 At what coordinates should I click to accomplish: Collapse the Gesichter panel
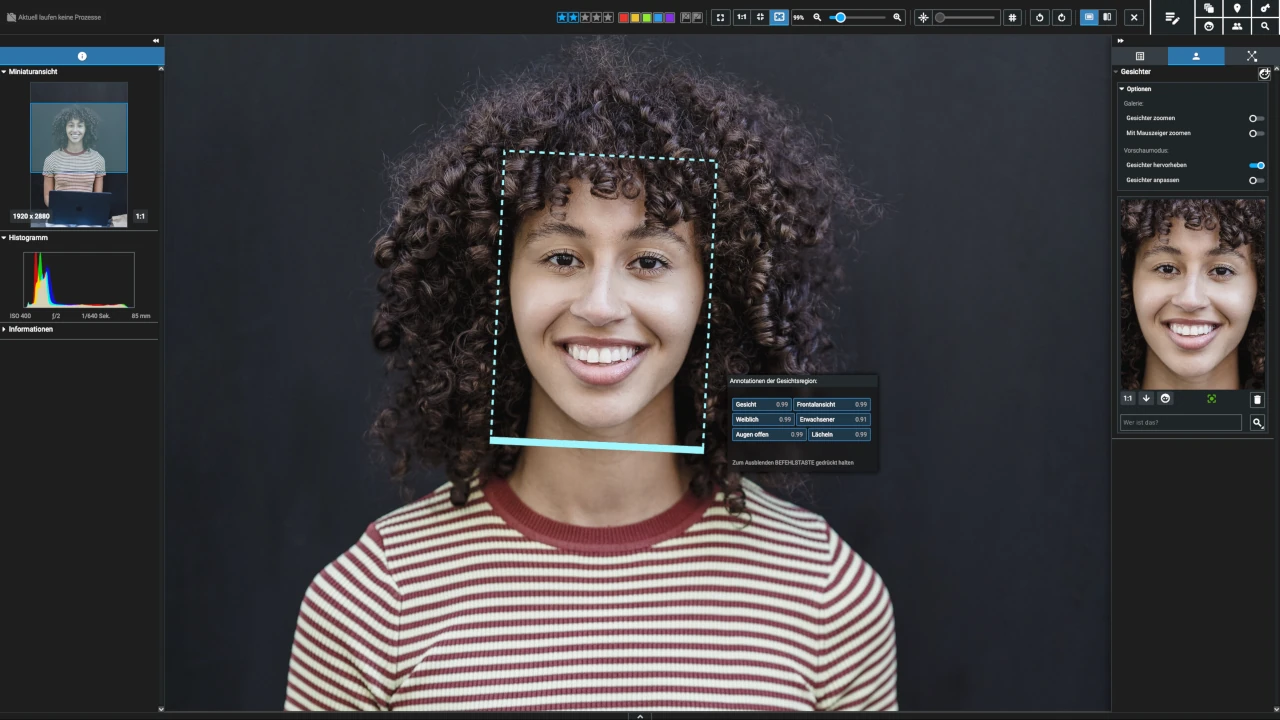tap(1115, 72)
